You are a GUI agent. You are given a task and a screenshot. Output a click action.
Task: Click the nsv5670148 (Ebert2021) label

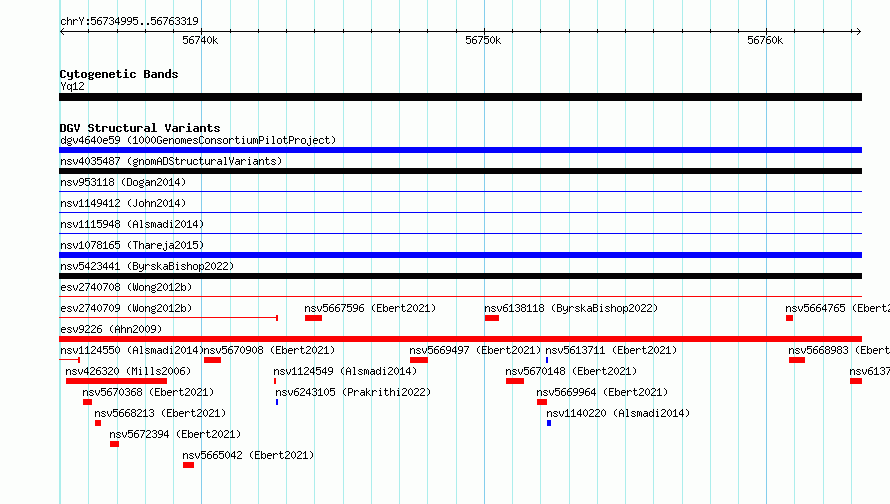click(x=571, y=371)
